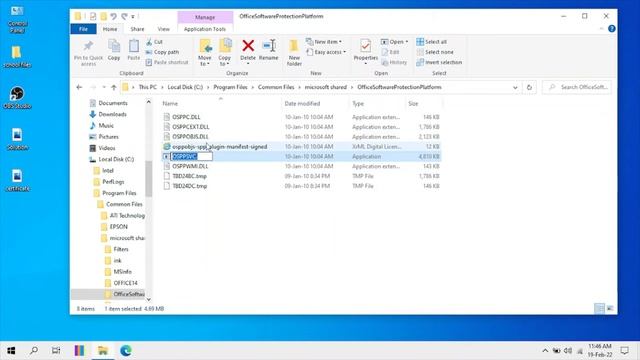The image size is (640, 360).
Task: Open recent locations dropdown arrow
Action: [104, 87]
